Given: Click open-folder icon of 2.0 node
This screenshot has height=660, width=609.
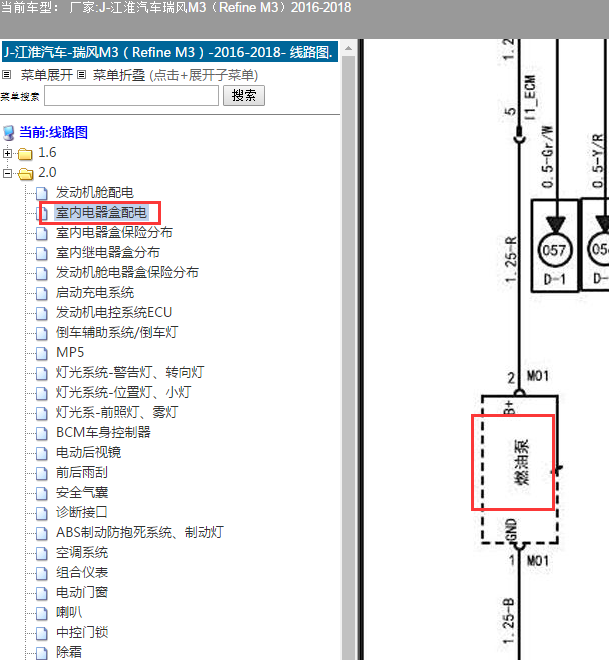Looking at the screenshot, I should [x=26, y=173].
